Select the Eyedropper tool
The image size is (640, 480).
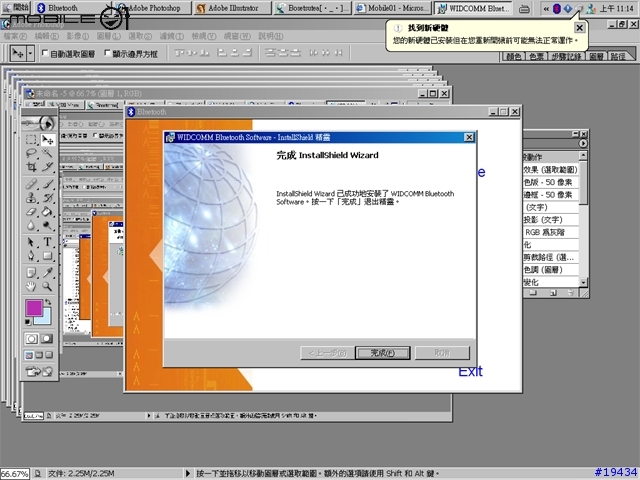point(48,273)
